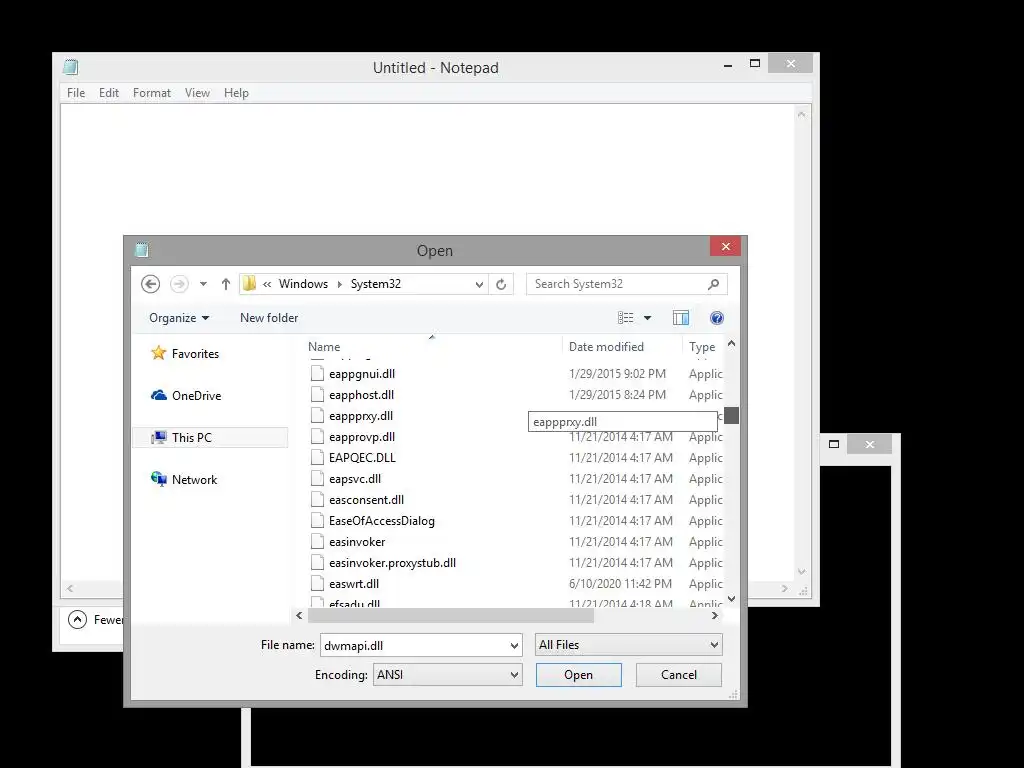1024x768 pixels.
Task: Open dialog Help question mark icon
Action: 716,318
